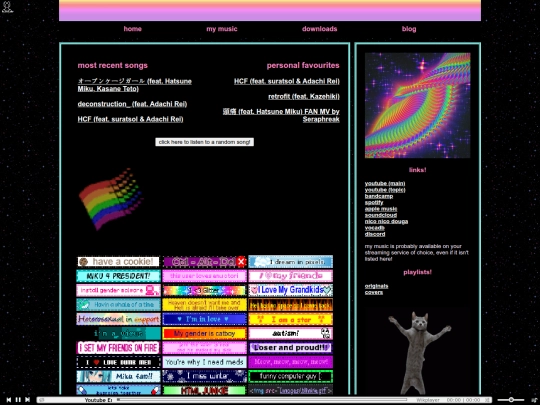Click the small icon left of Youtube track title
The width and height of the screenshot is (540, 405).
(42, 400)
